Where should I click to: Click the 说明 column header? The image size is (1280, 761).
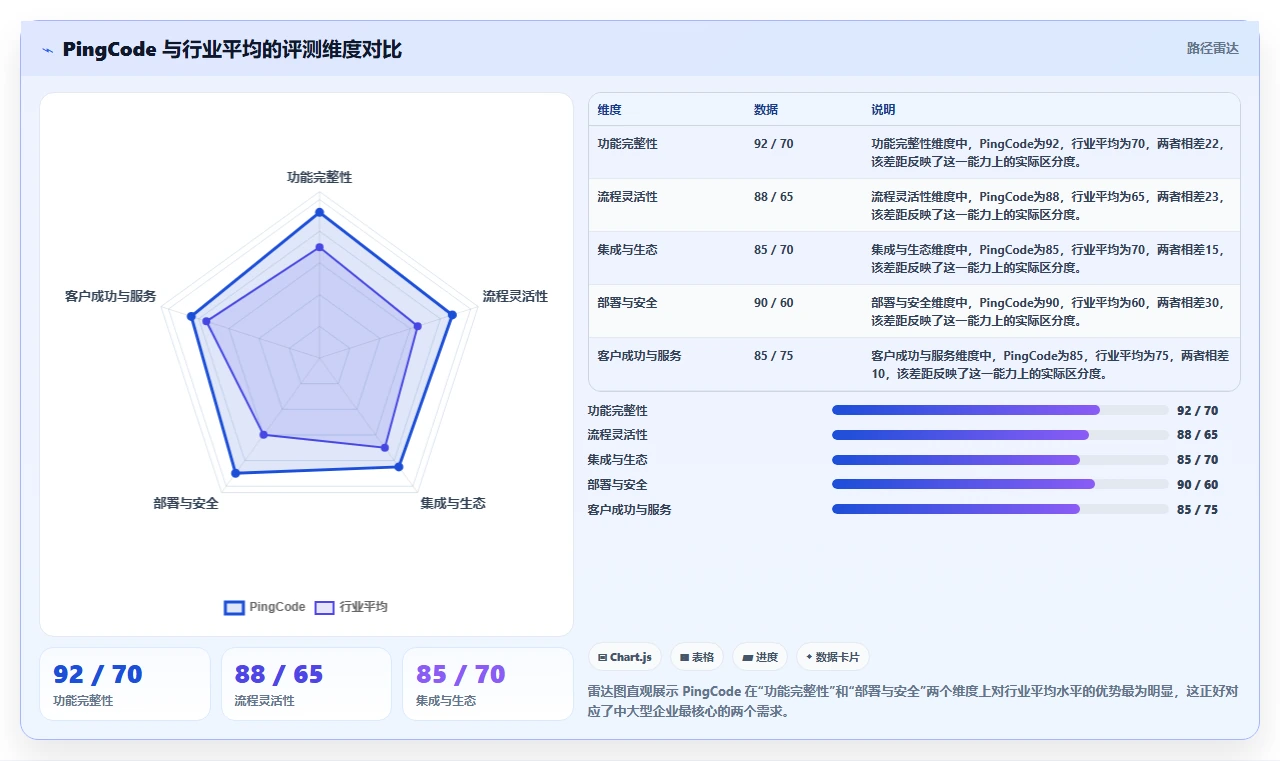[x=883, y=110]
